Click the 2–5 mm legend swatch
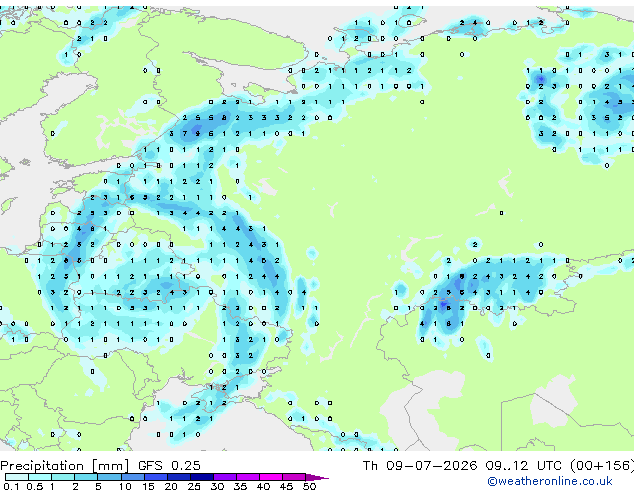This screenshot has height=490, width=634. [86, 477]
